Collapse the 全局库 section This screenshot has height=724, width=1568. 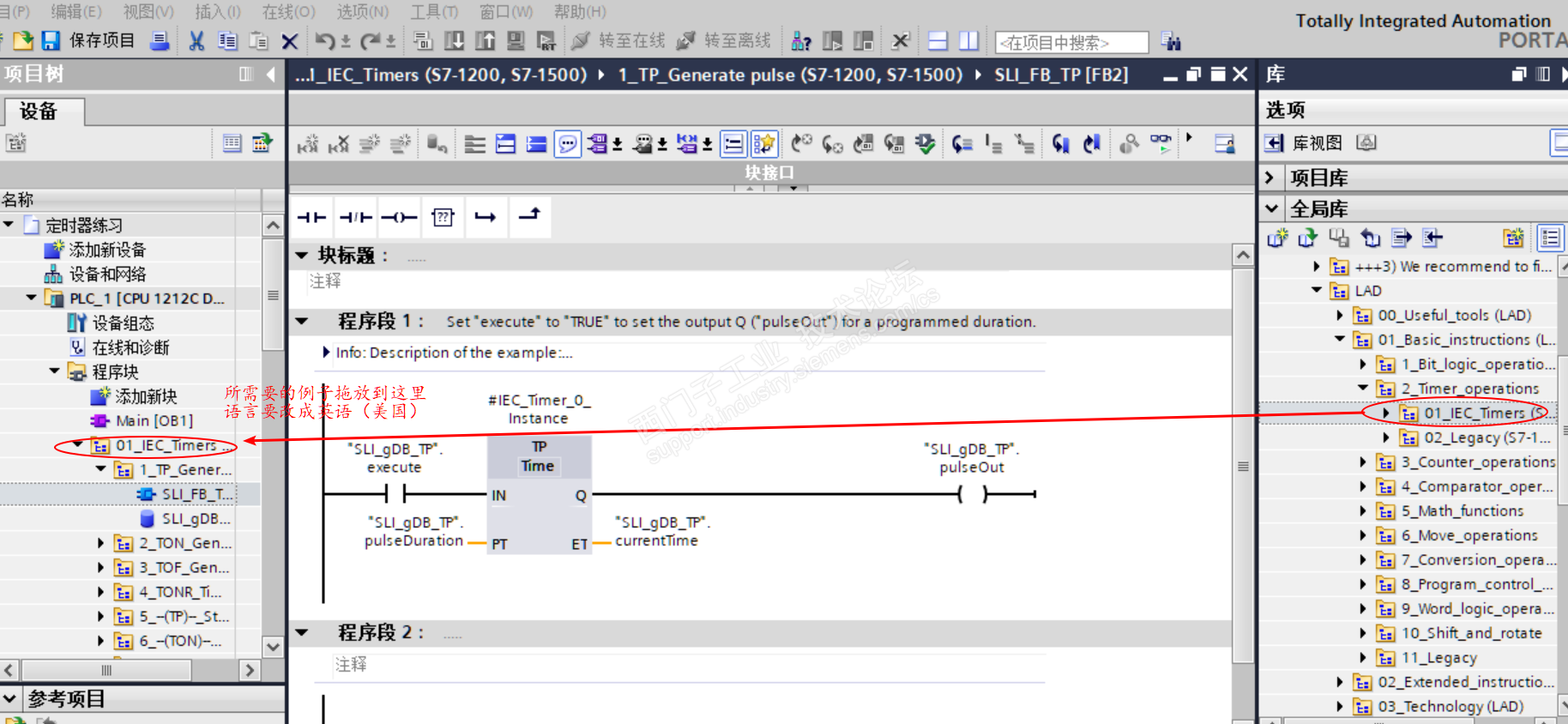(1271, 208)
